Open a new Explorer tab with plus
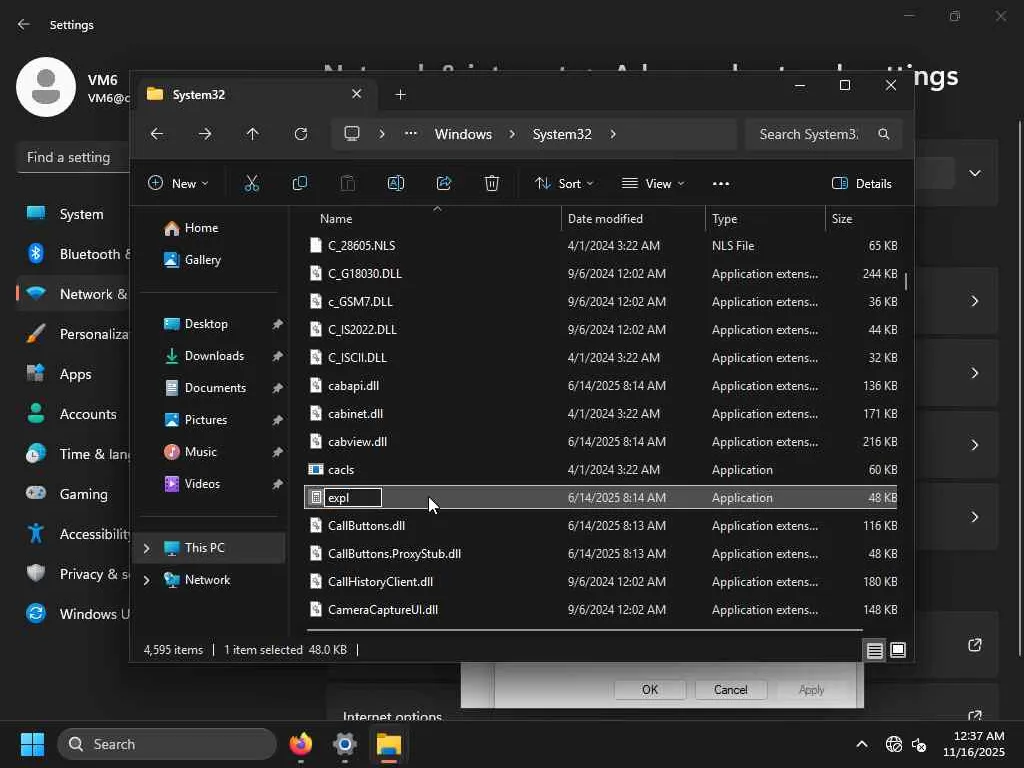The width and height of the screenshot is (1024, 768). pyautogui.click(x=400, y=95)
